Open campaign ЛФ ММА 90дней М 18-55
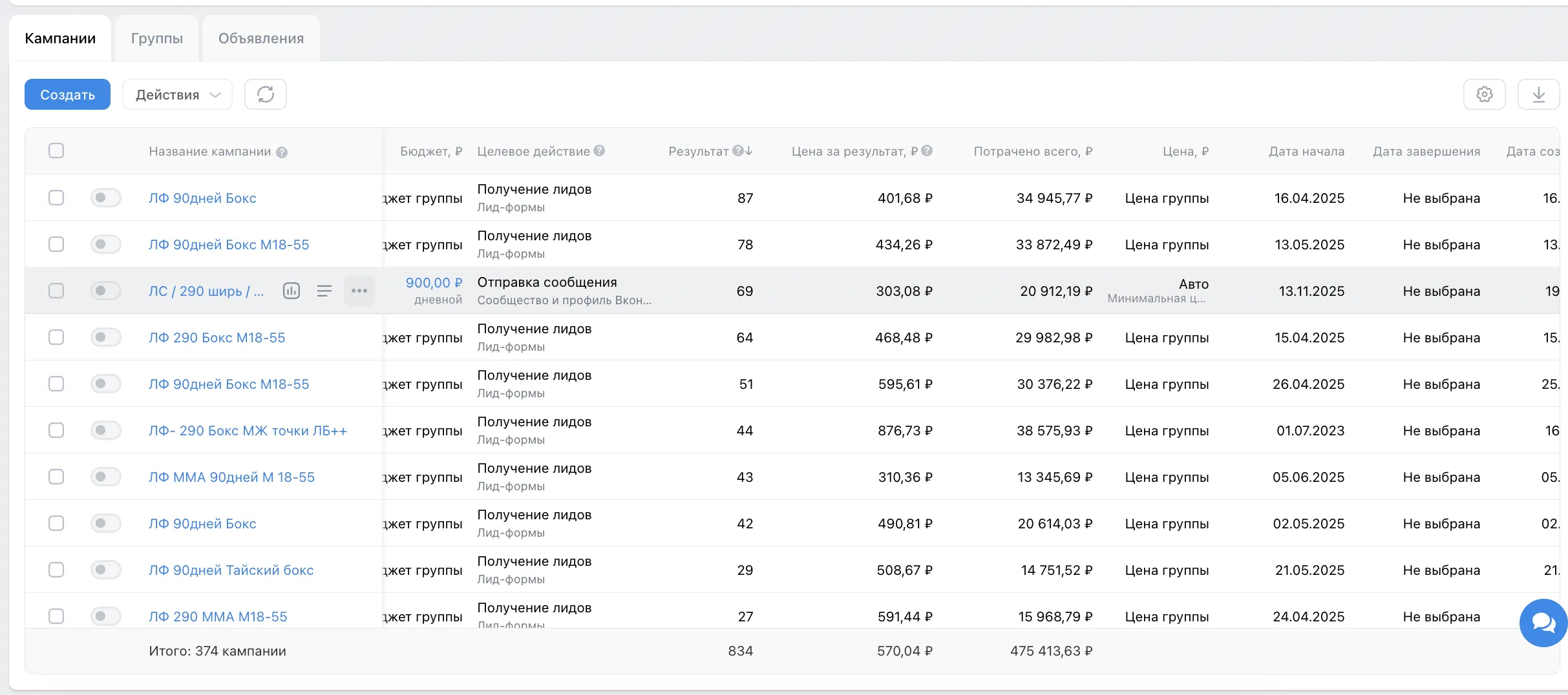Screen dimensions: 1568x695 point(231,477)
